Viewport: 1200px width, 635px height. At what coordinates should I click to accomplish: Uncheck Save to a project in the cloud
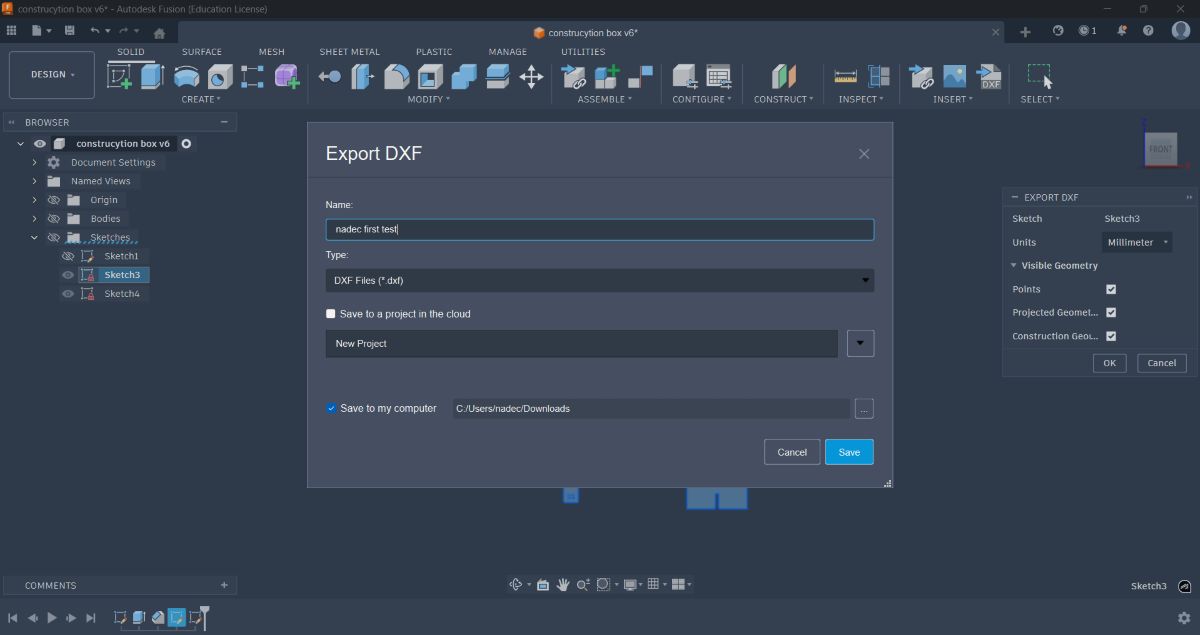330,313
